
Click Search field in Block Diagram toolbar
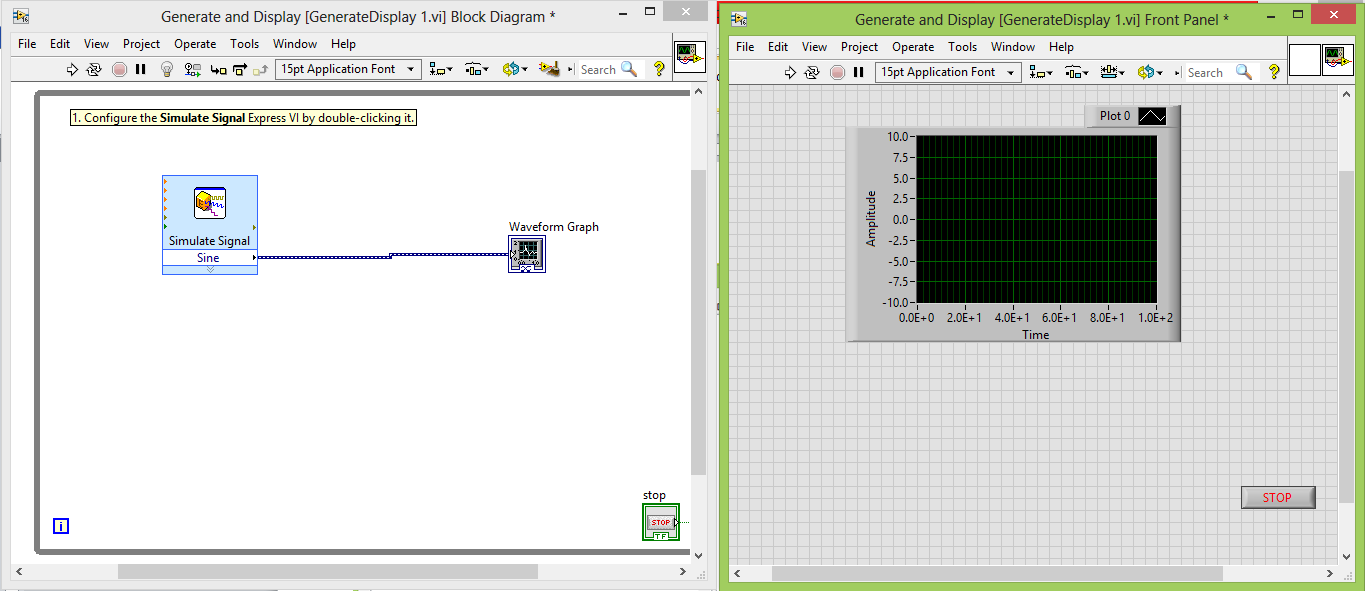click(598, 69)
